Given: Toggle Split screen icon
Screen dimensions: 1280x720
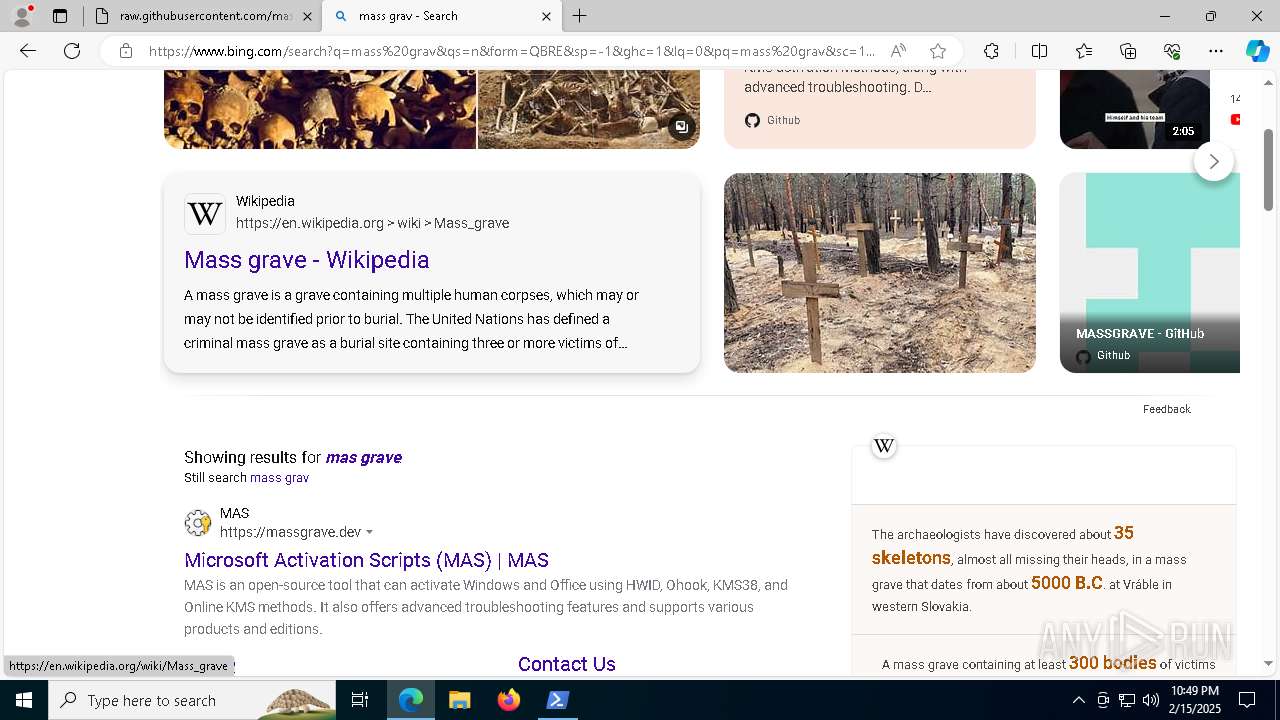Looking at the screenshot, I should (x=1039, y=51).
